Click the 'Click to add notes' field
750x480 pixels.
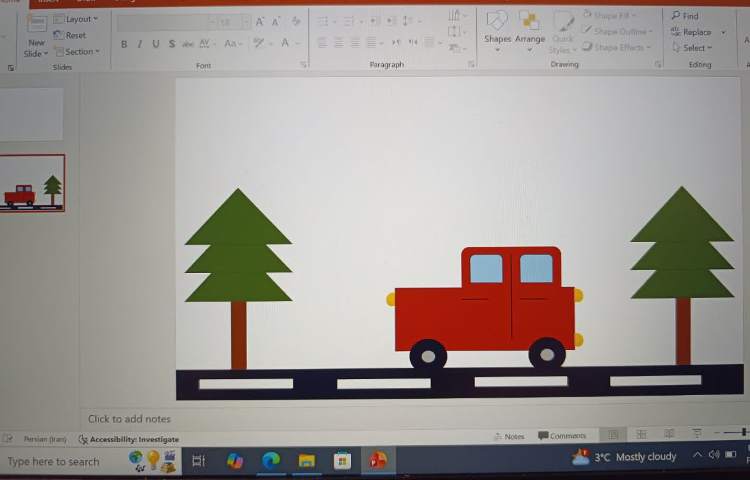(130, 419)
